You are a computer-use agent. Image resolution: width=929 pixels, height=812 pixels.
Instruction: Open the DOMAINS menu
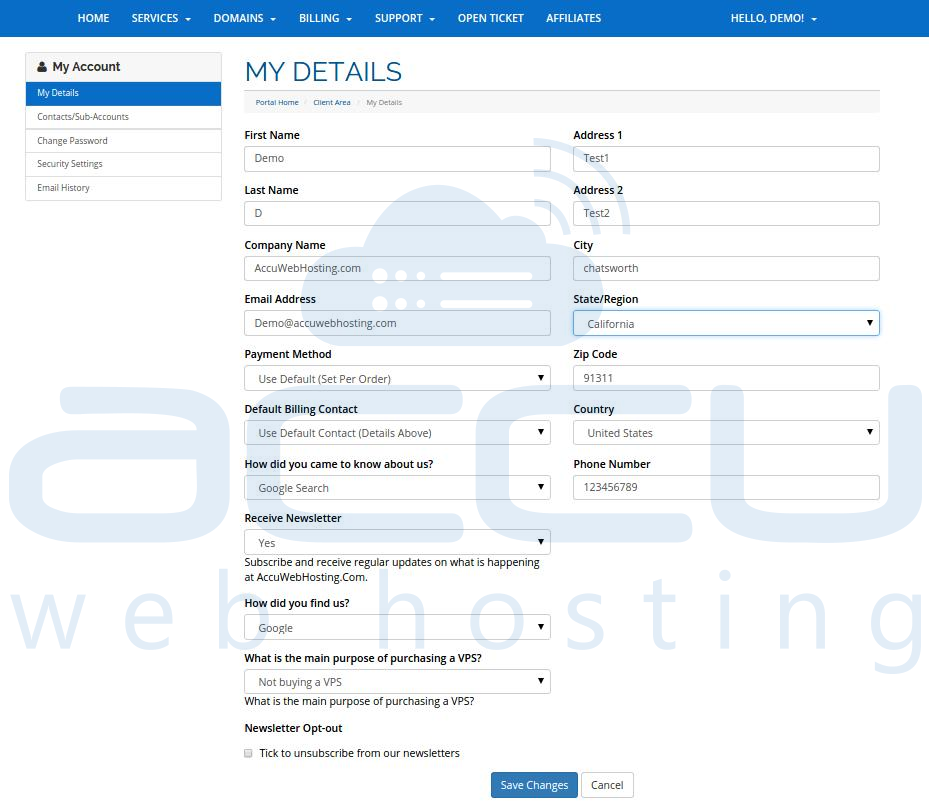(245, 18)
